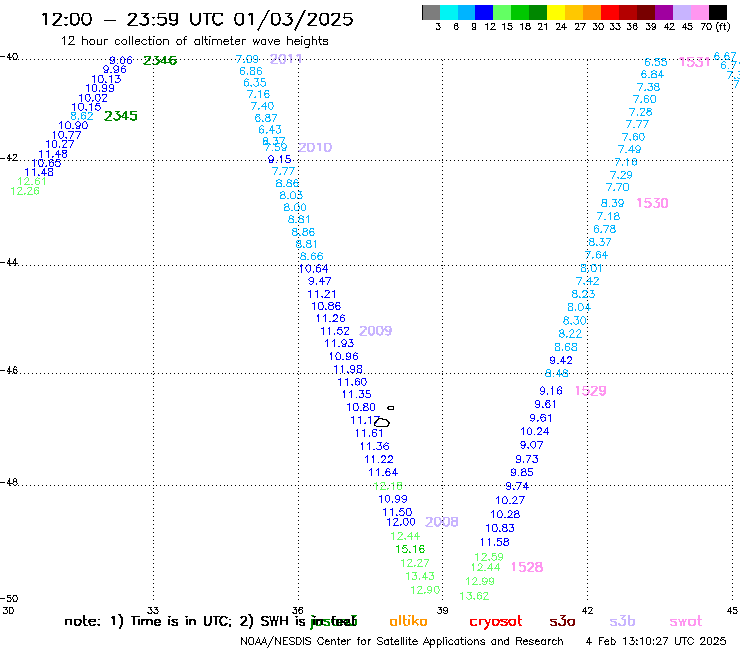The image size is (740, 650).
Task: Click the wave height value 13.43
Action: click(x=420, y=576)
